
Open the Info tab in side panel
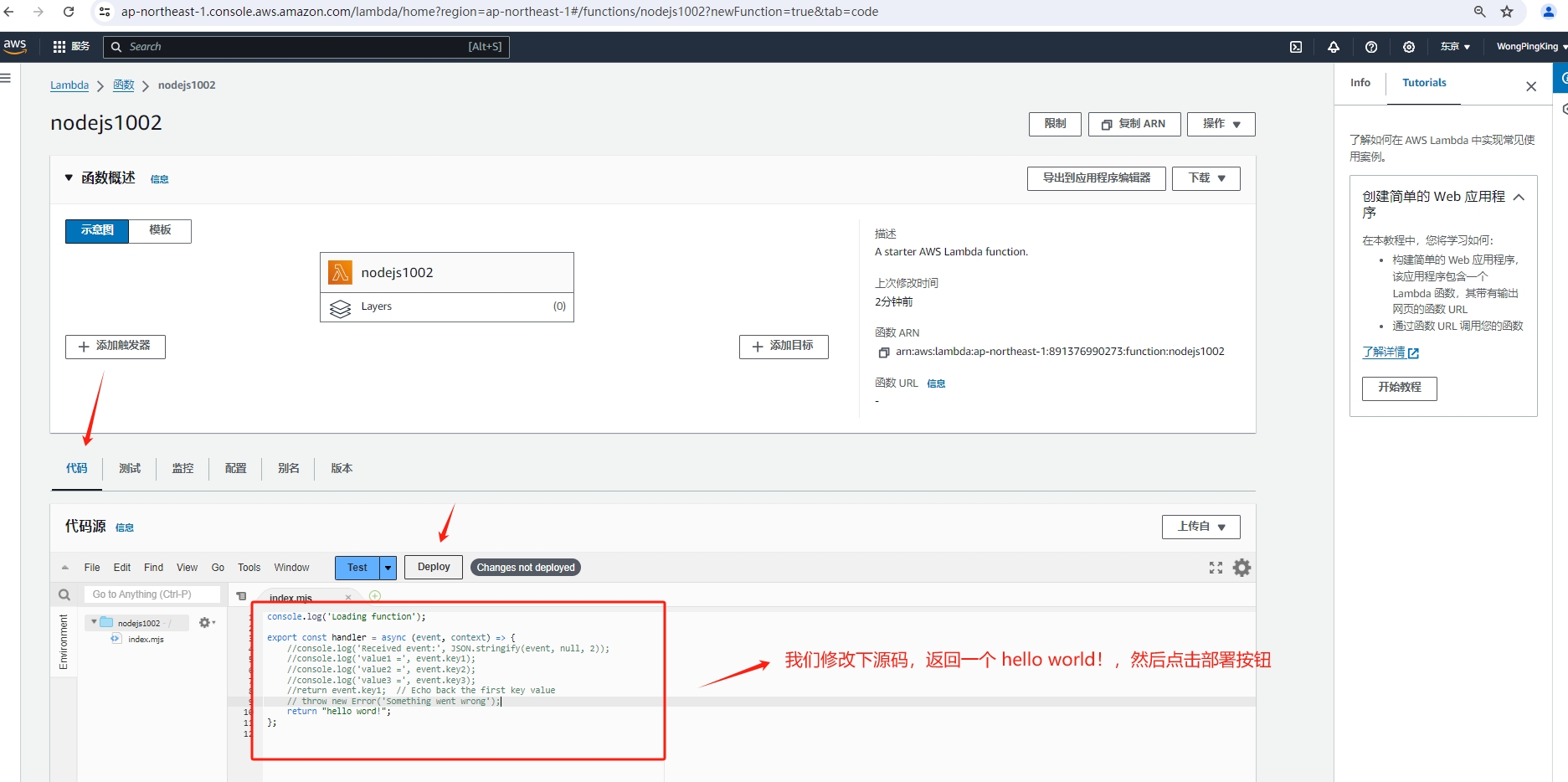[1360, 83]
